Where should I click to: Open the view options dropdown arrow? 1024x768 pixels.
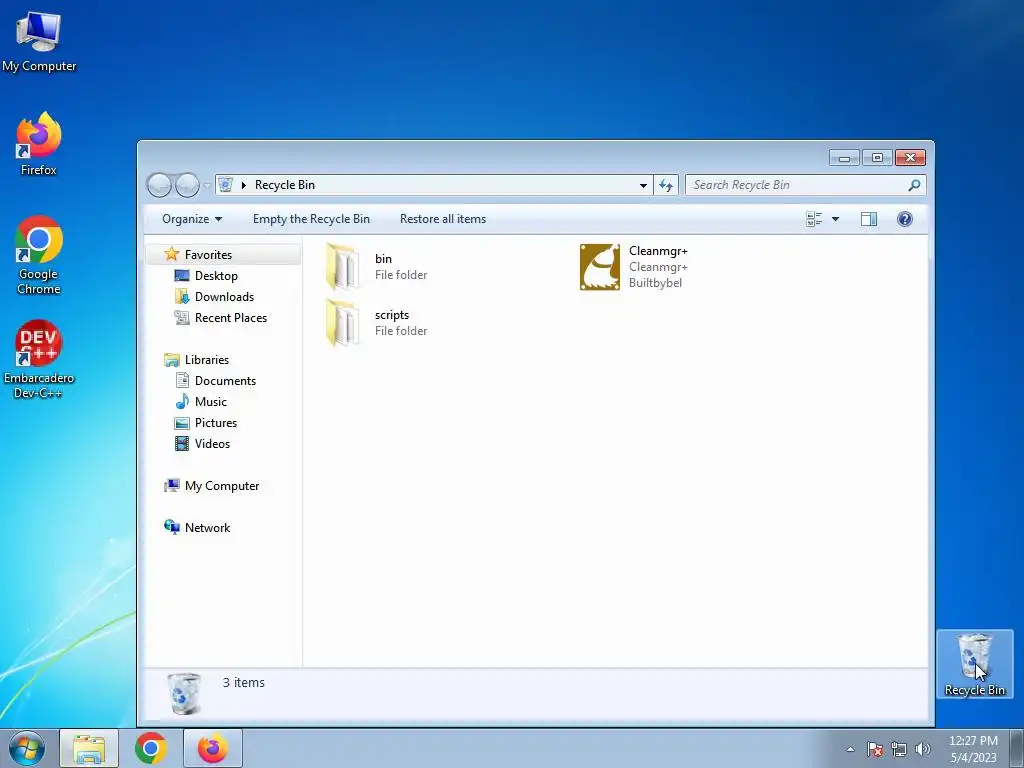coord(835,219)
